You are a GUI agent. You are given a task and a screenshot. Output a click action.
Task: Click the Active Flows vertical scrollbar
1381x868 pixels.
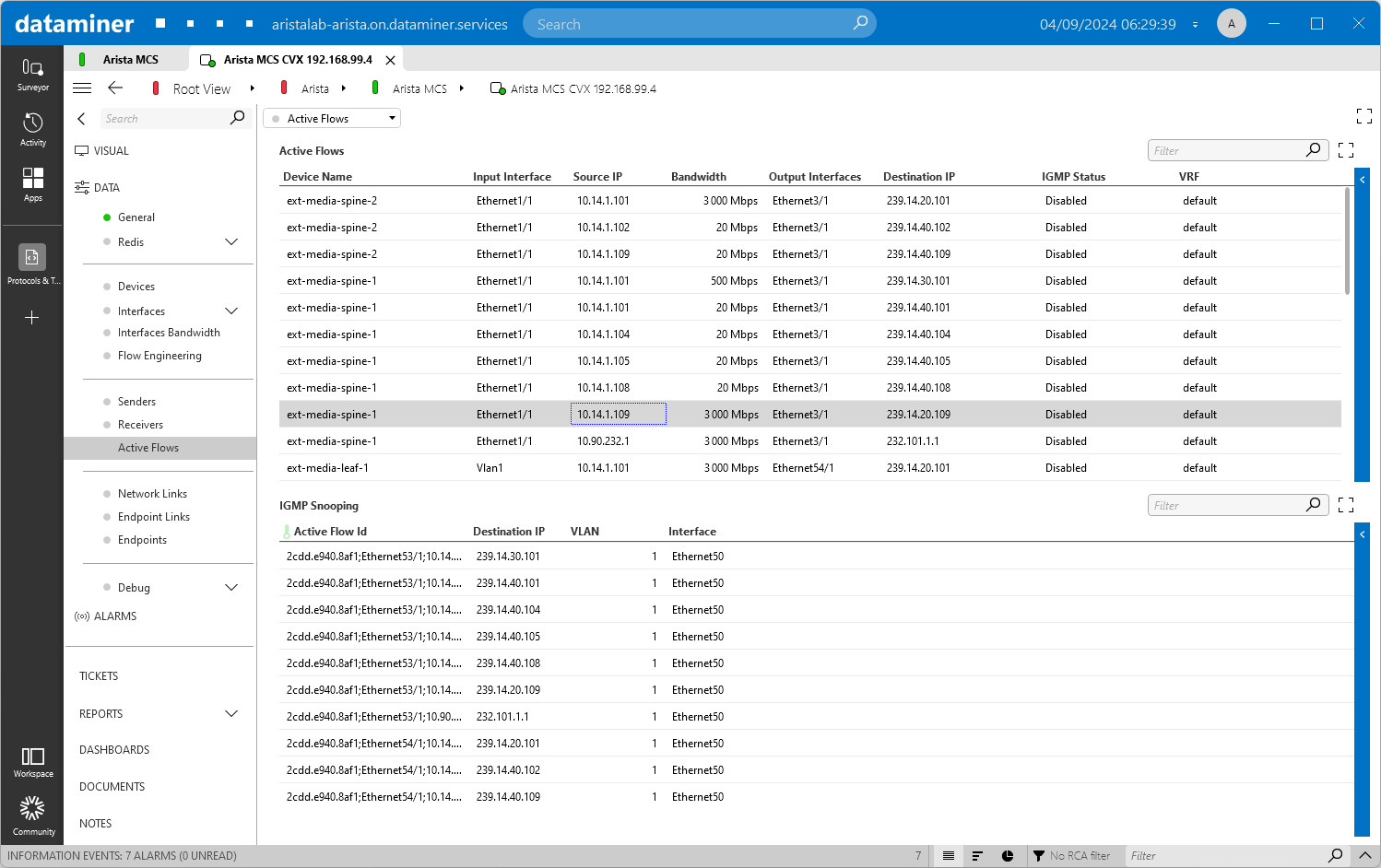coord(1347,241)
